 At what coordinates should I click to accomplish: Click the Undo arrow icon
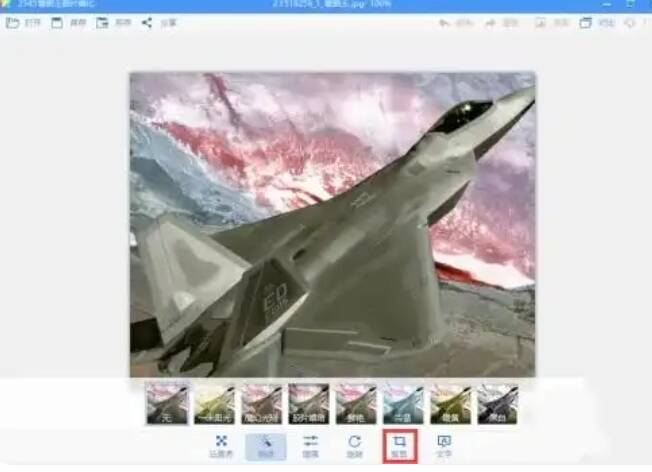[x=444, y=22]
